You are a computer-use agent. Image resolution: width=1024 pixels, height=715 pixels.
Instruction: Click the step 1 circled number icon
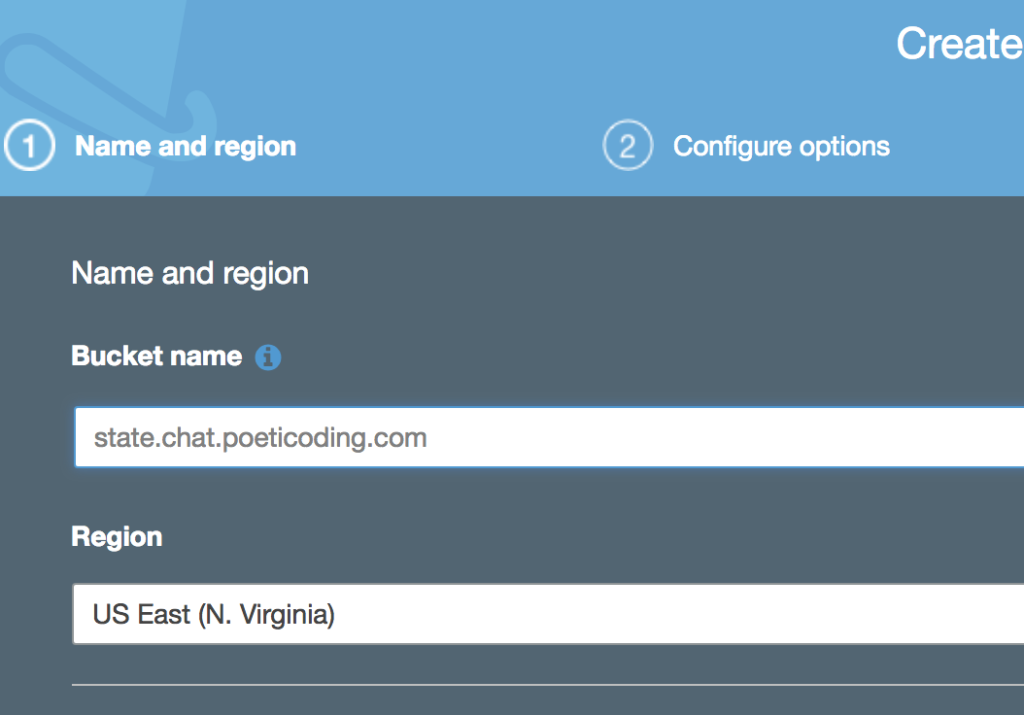pos(29,146)
